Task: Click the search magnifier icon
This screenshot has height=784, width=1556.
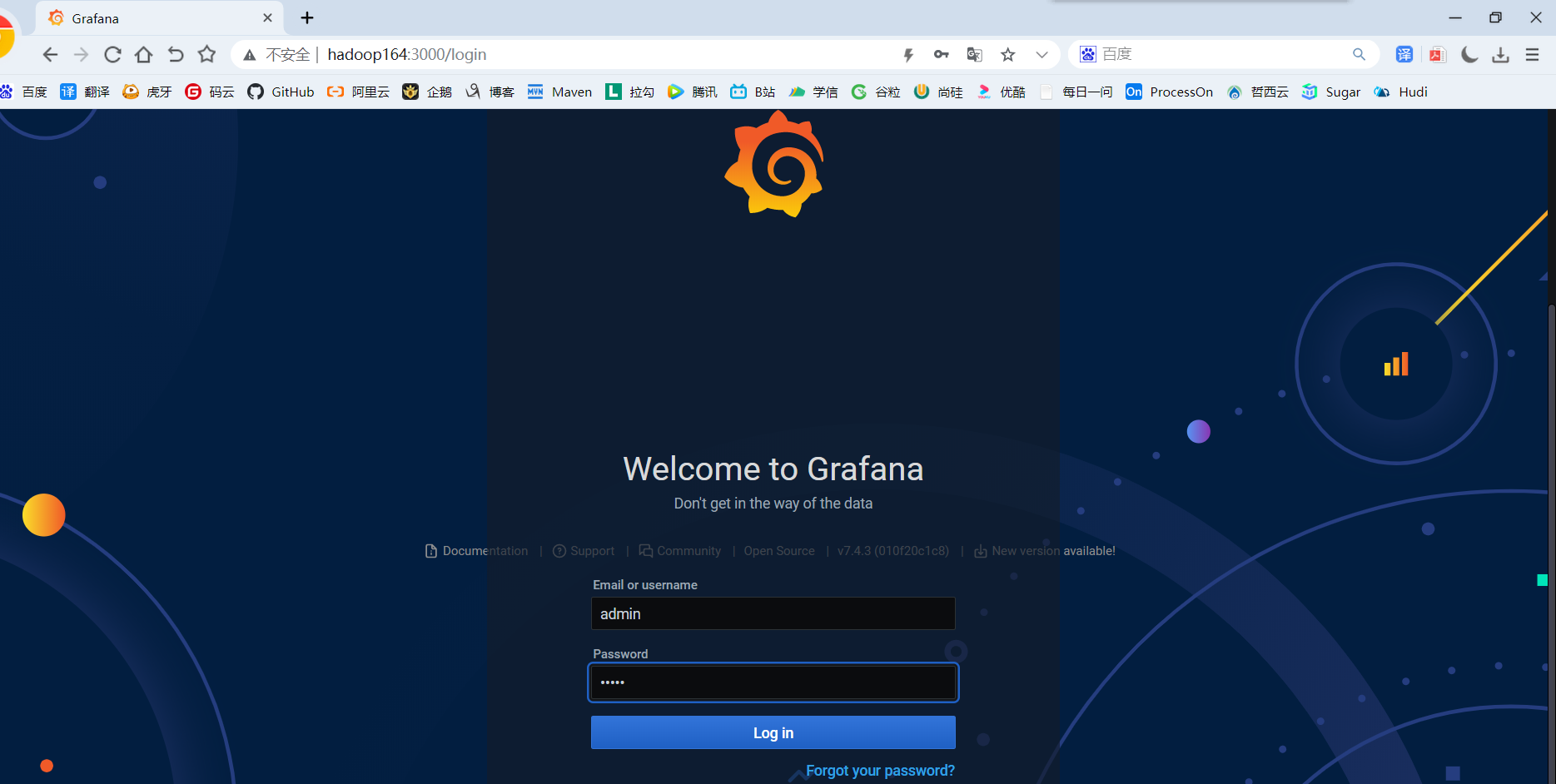Action: [1359, 55]
